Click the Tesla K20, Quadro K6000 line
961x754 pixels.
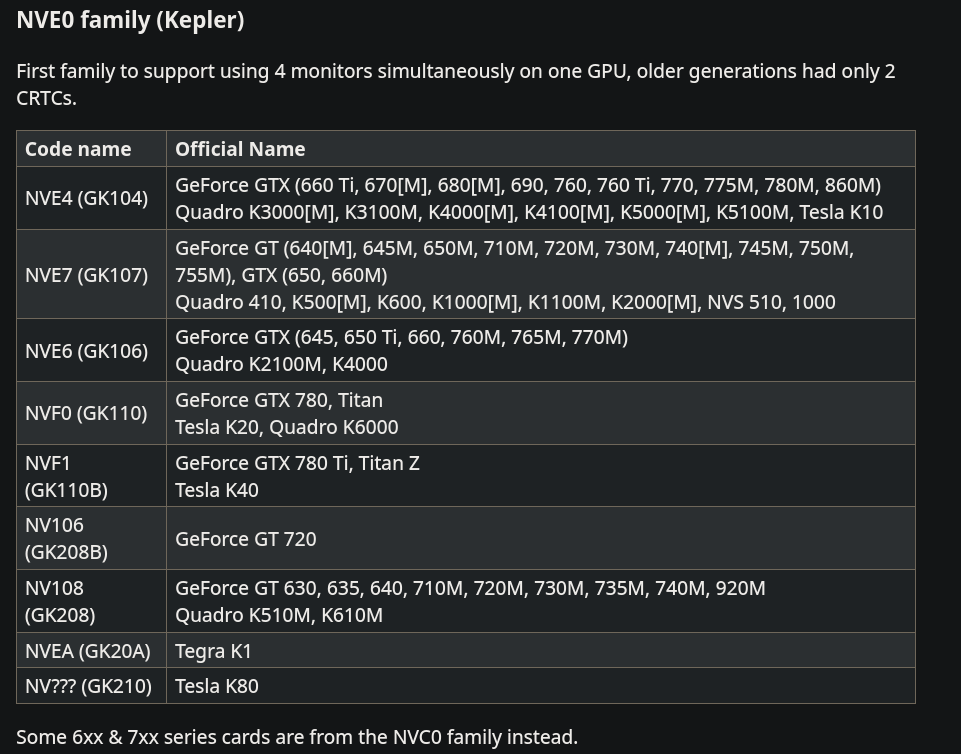287,427
